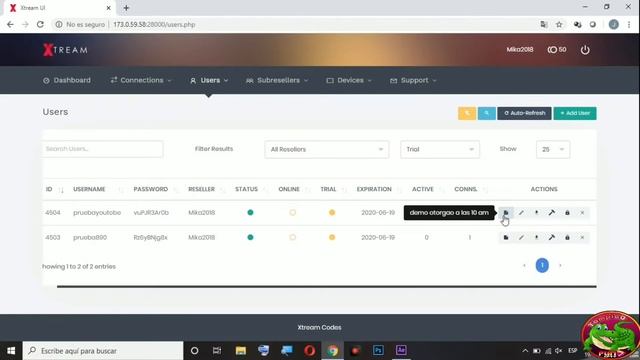640x360 pixels.
Task: Open a new browser tab
Action: 126,8
